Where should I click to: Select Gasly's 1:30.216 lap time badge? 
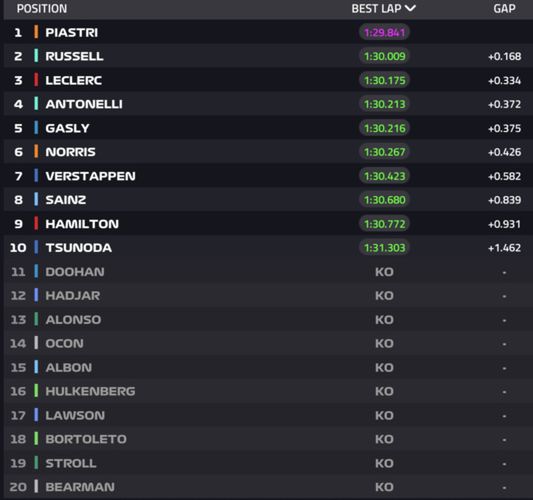[x=384, y=128]
